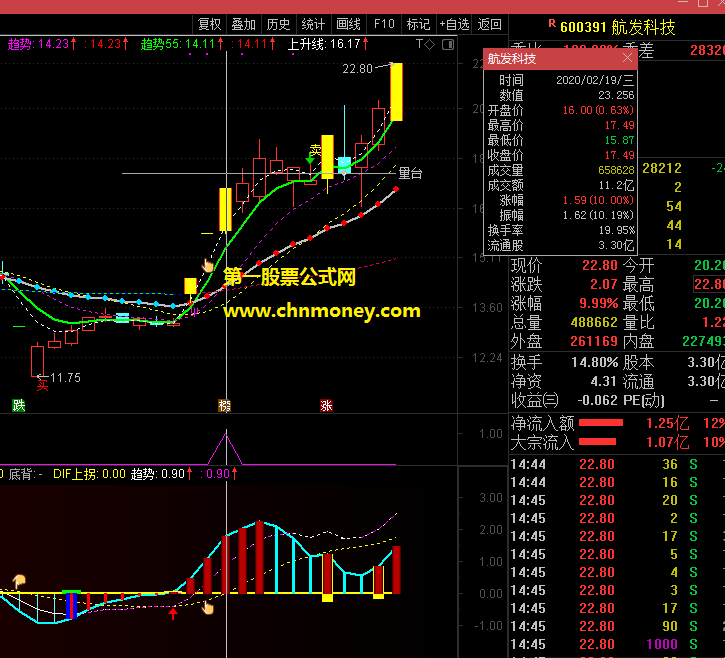The height and width of the screenshot is (658, 725).
Task: Click the red R margin-trading icon
Action: [552, 23]
